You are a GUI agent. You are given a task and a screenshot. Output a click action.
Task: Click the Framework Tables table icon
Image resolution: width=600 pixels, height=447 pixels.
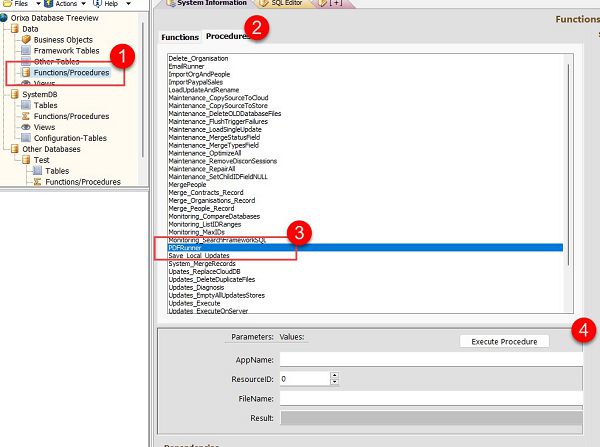pyautogui.click(x=27, y=51)
